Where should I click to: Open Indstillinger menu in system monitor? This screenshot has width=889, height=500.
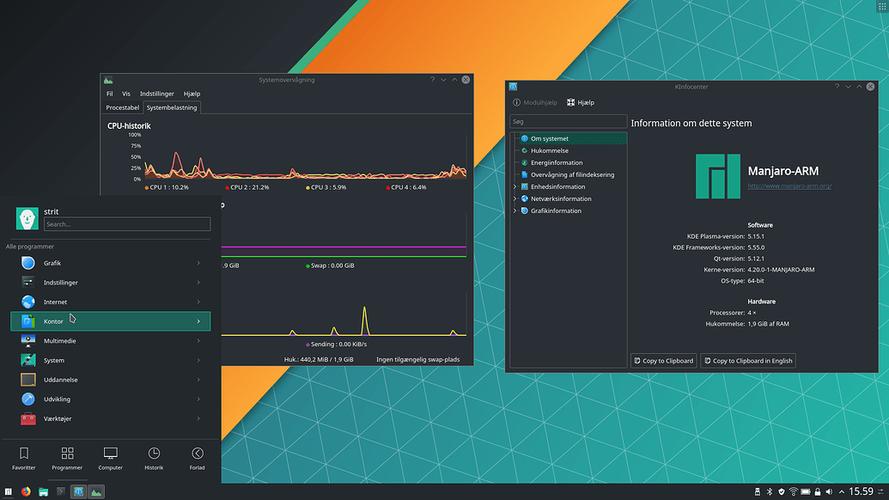point(157,94)
